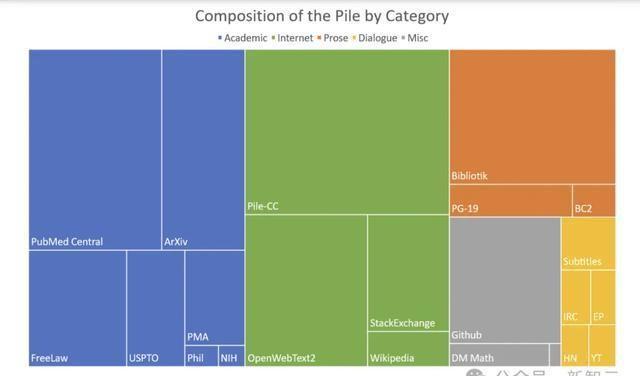Click the Academic legend blue swatch
Image resolution: width=640 pixels, height=376 pixels.
[x=220, y=38]
